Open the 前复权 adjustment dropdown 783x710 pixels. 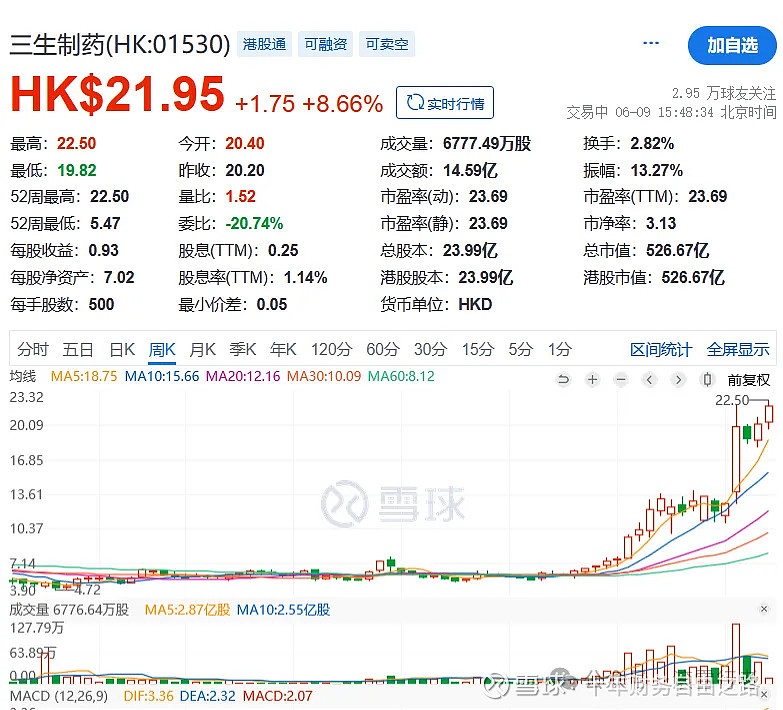749,380
